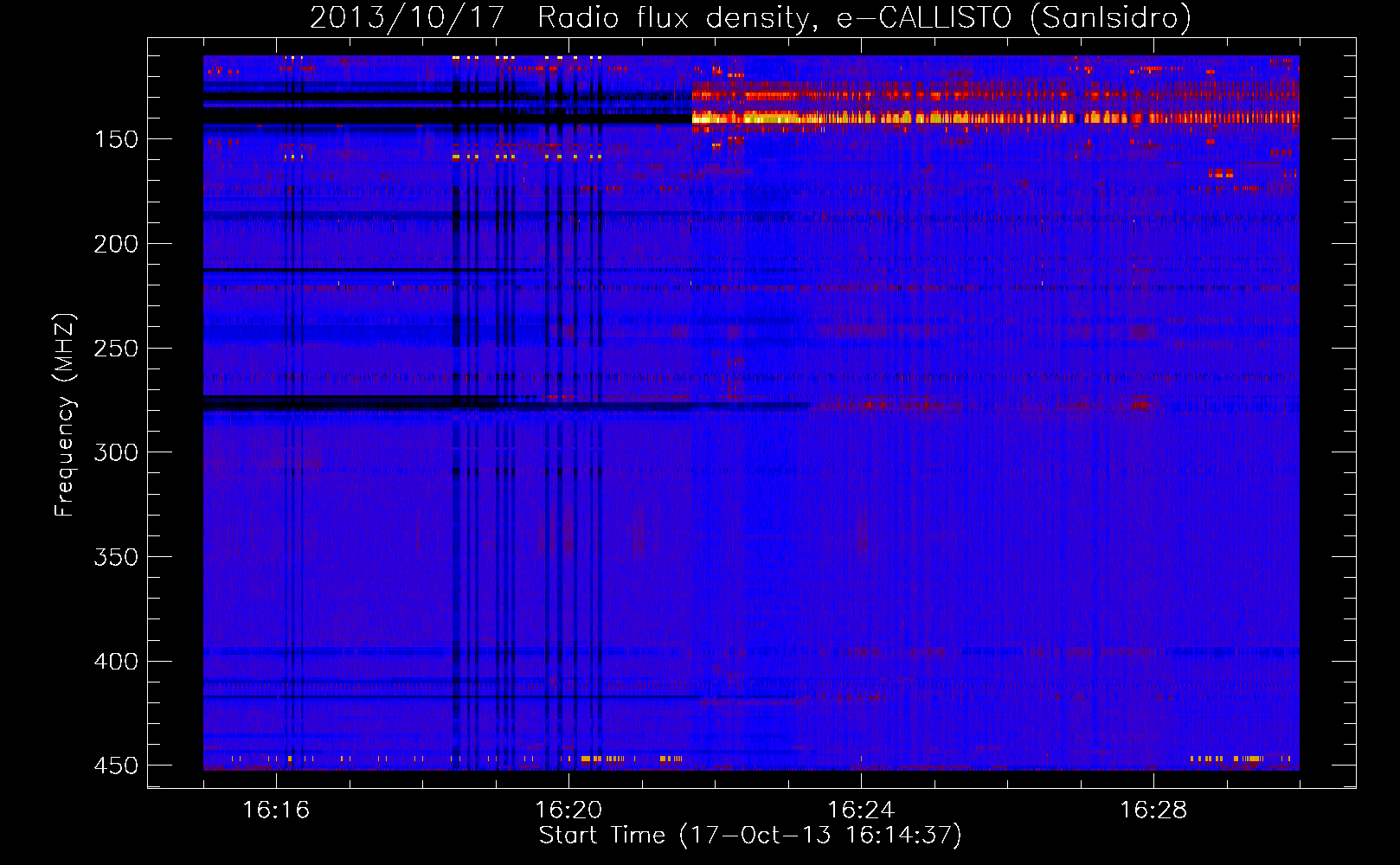1400x865 pixels.
Task: Click the 16:20 time tick label
Action: coord(568,810)
